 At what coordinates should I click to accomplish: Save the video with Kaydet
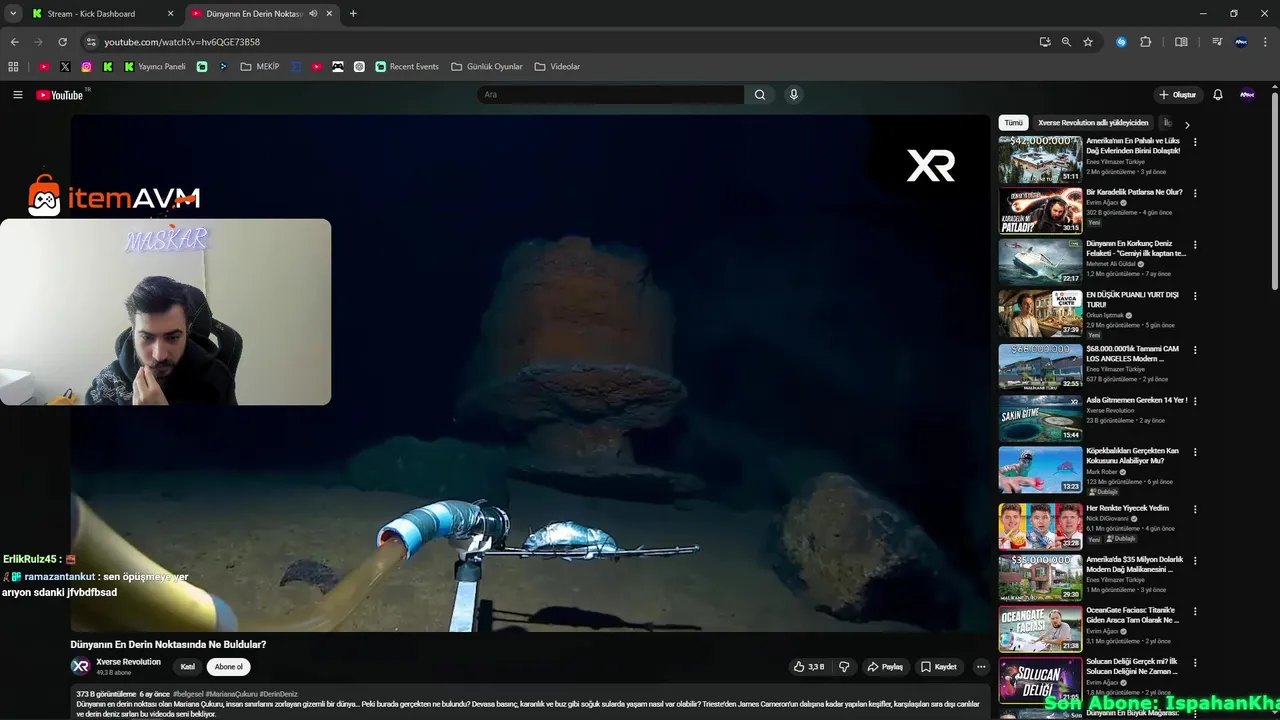[939, 667]
